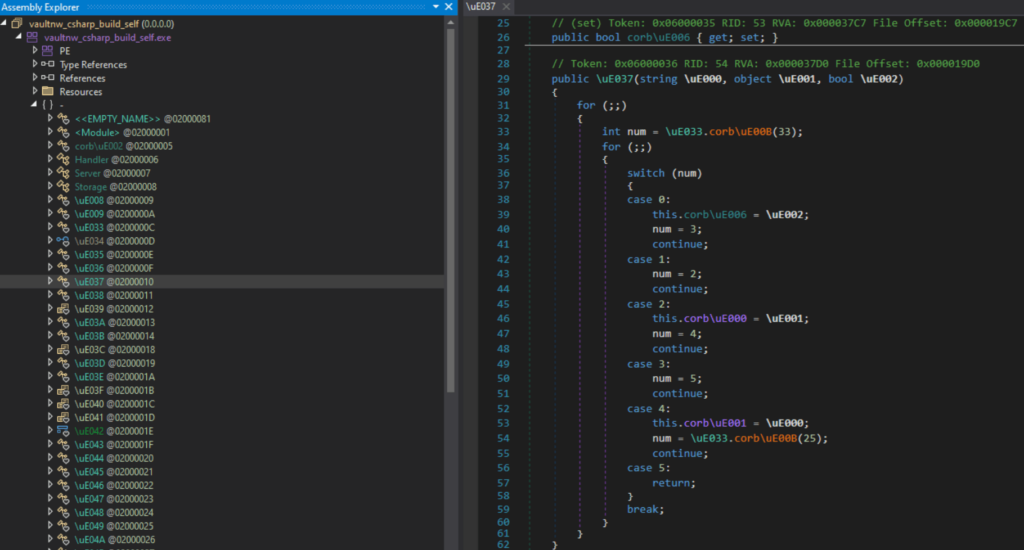This screenshot has width=1024, height=550.
Task: Click the vaultnw_csharp_build_self assembly icon
Action: (17, 23)
